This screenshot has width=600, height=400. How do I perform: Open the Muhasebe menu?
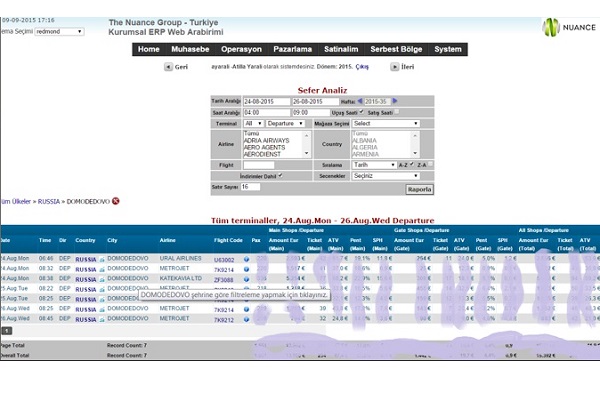point(190,49)
